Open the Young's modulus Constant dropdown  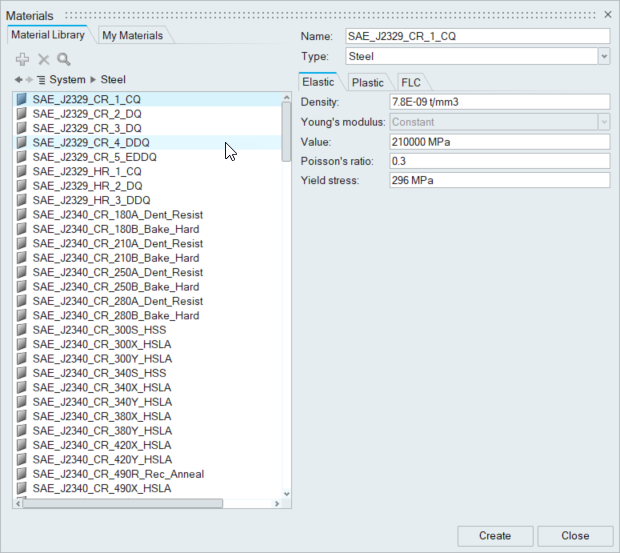(x=603, y=122)
